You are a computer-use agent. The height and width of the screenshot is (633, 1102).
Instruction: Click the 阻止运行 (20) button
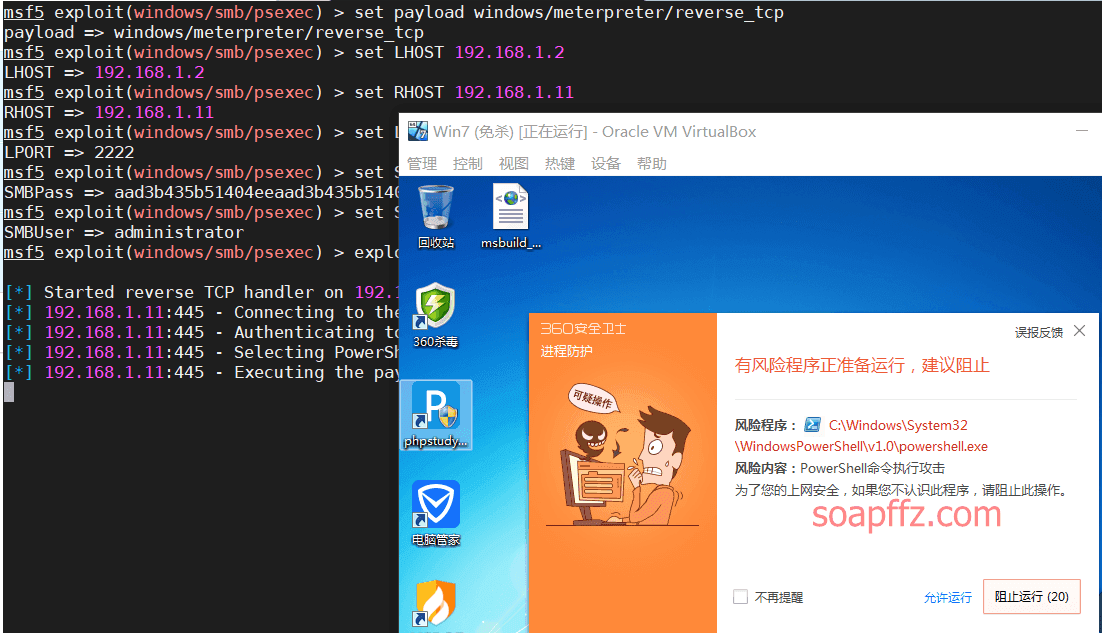coord(1031,596)
